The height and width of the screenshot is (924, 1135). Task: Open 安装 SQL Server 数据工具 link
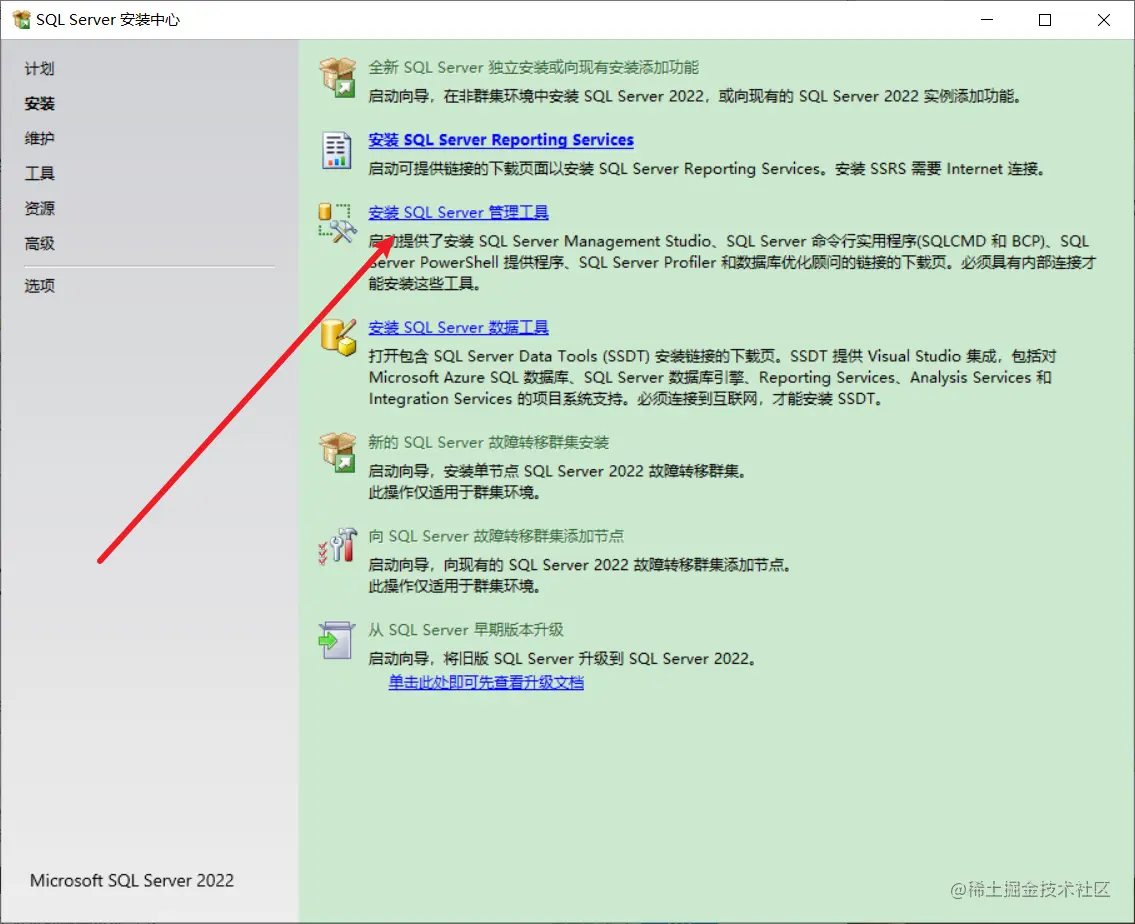pyautogui.click(x=458, y=327)
